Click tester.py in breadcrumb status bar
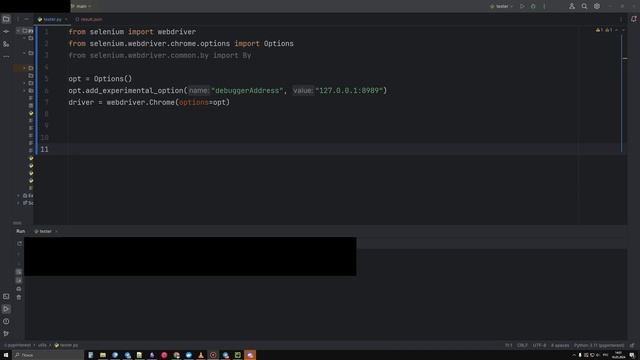 tap(66, 345)
